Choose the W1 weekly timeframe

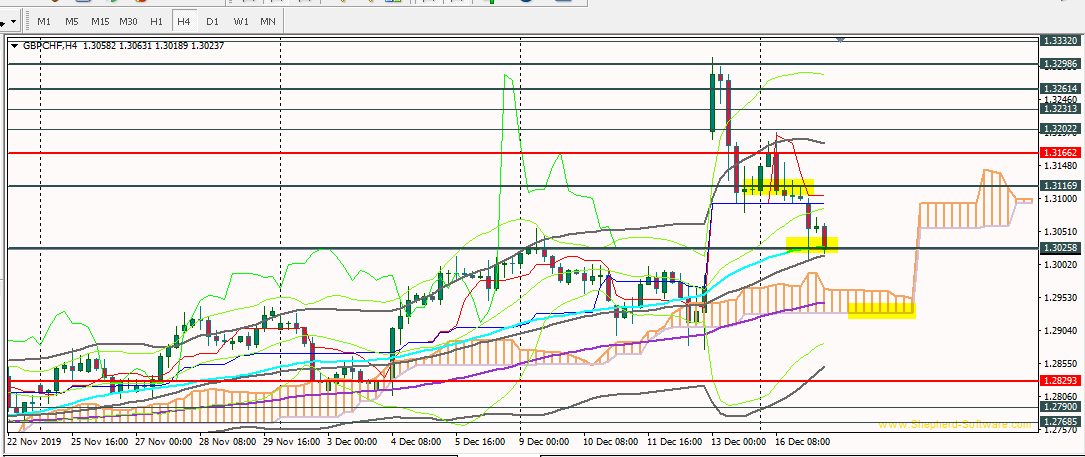(x=240, y=21)
